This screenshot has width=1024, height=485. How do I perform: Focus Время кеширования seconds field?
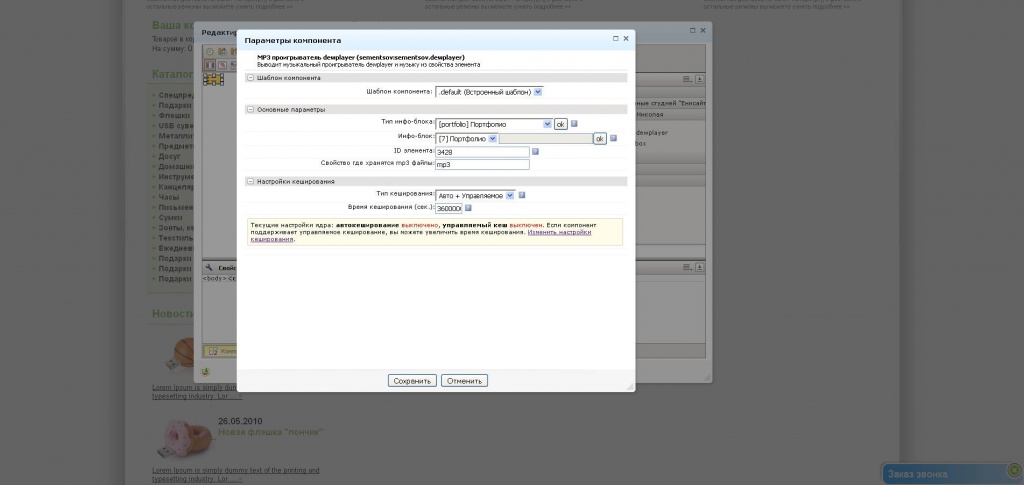pos(449,209)
